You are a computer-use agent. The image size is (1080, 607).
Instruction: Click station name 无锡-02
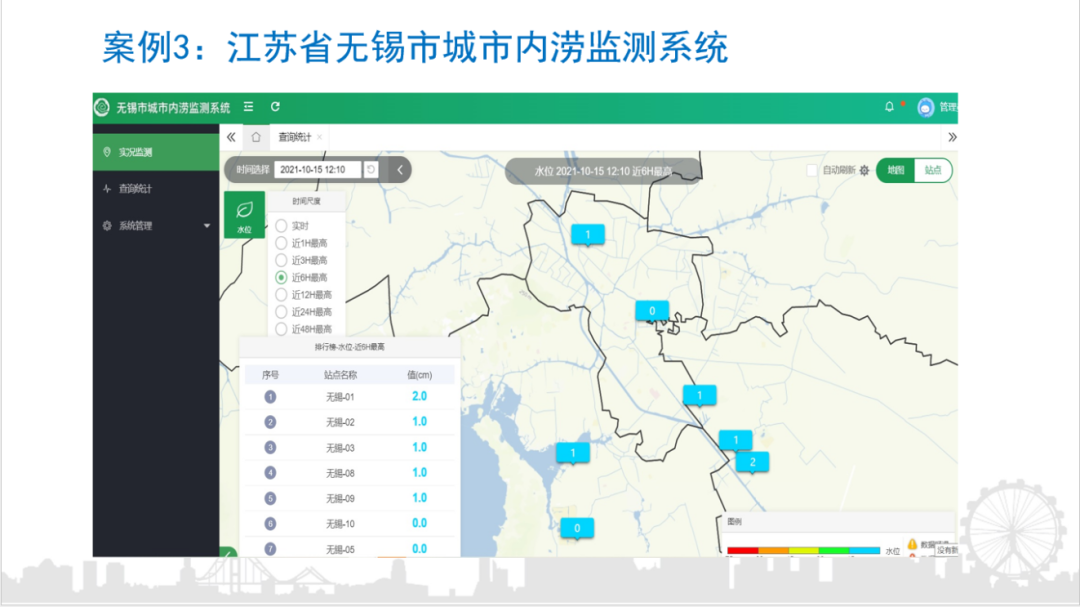click(340, 422)
